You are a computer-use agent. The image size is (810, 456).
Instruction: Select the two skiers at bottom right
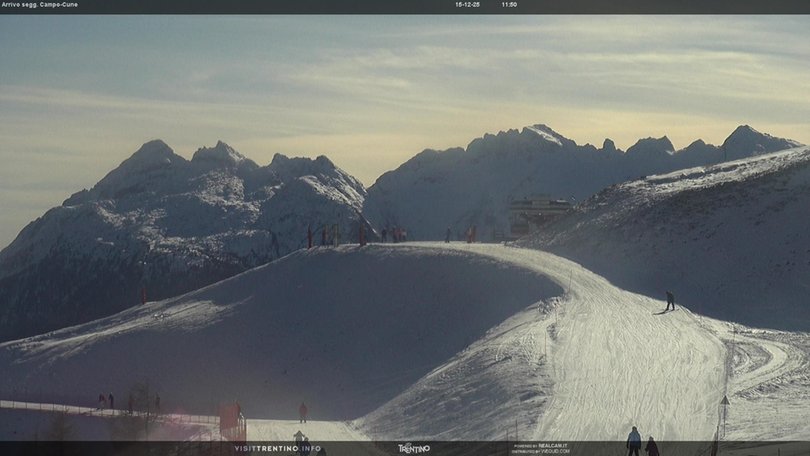coord(642,443)
